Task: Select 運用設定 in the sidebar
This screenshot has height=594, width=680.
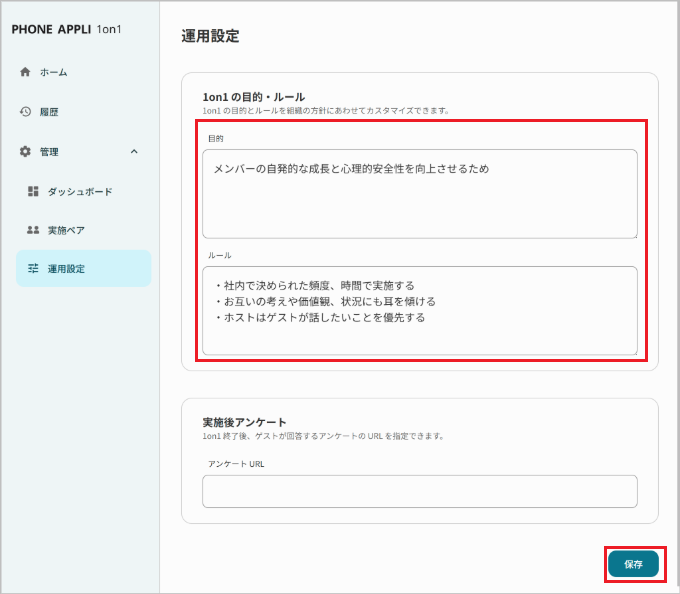Action: [x=83, y=268]
